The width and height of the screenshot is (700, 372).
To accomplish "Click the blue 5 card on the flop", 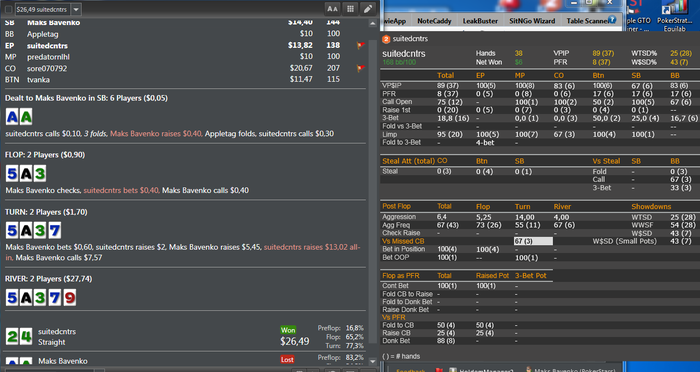I will point(12,174).
